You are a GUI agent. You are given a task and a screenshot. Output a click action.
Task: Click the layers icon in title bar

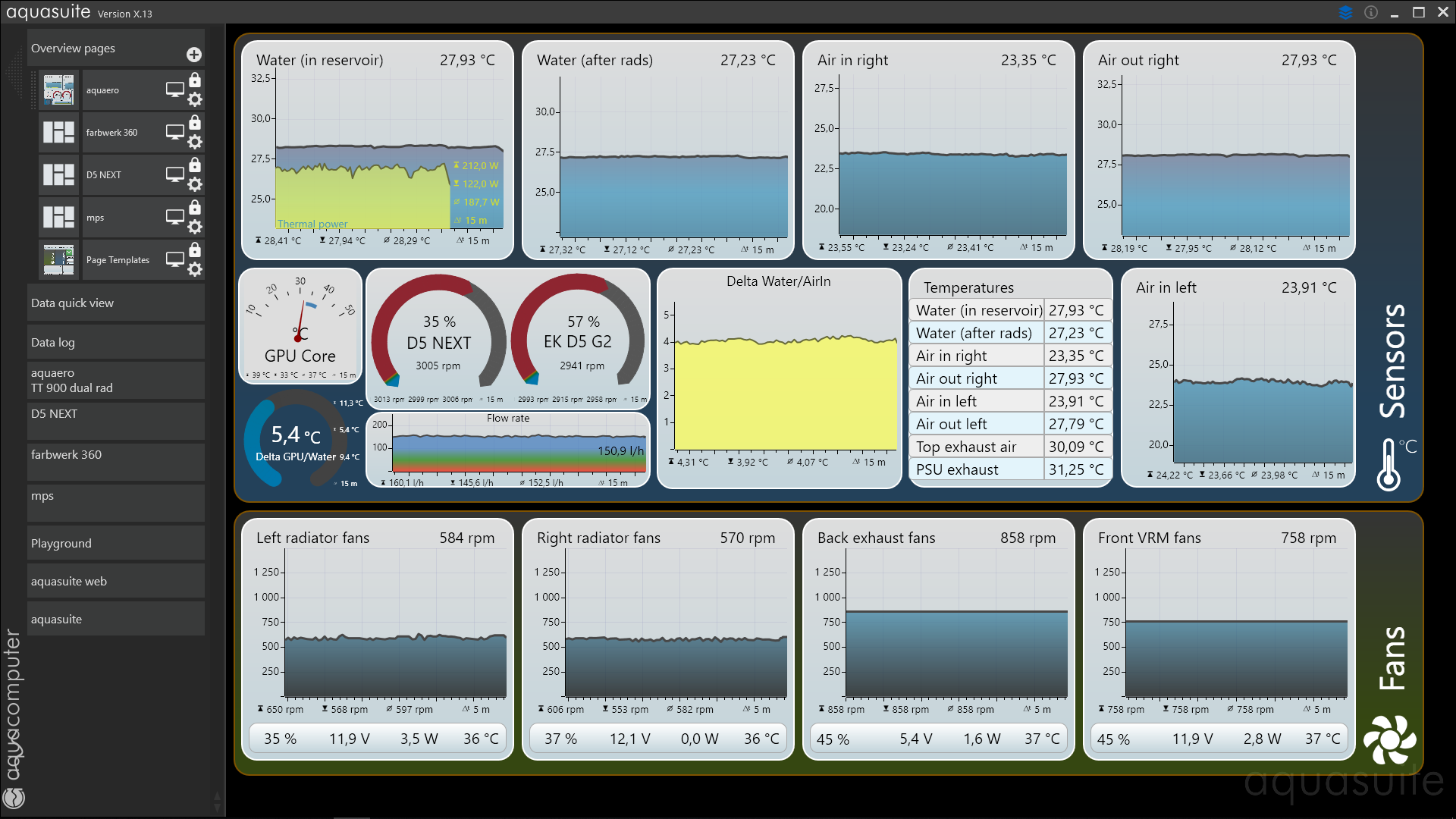click(x=1345, y=12)
